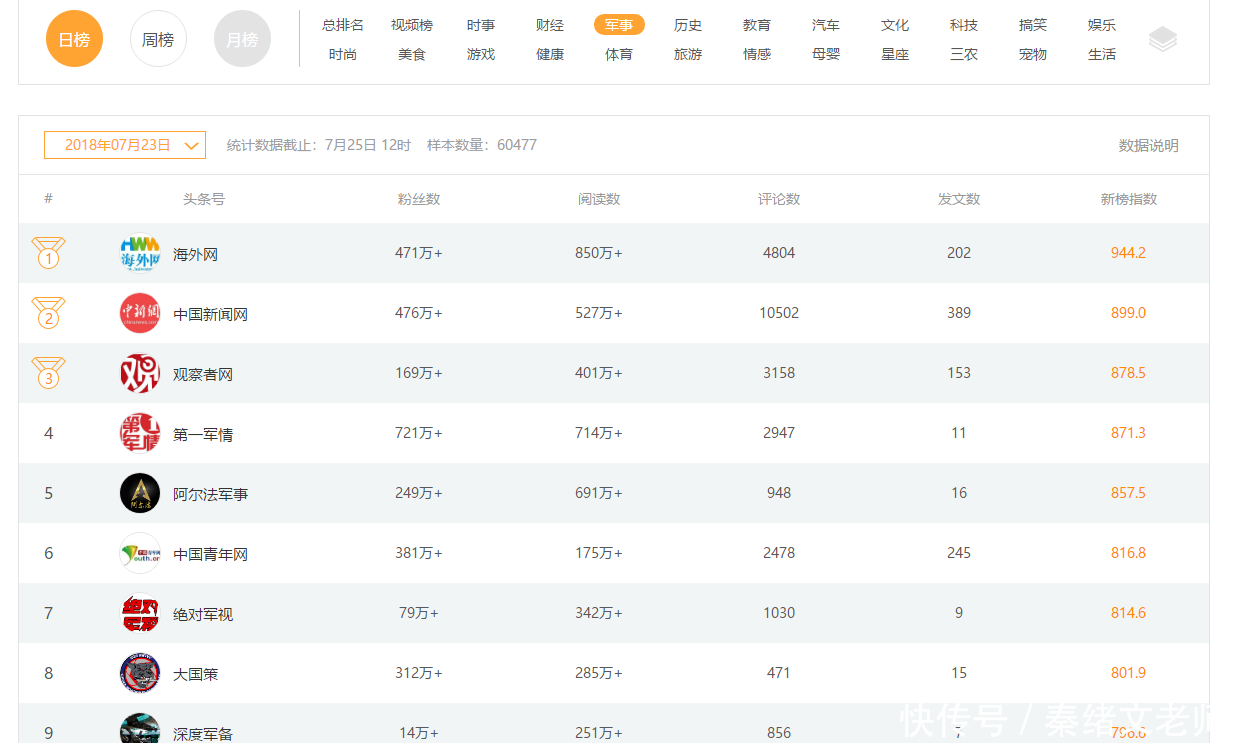Select the 美食 category
The width and height of the screenshot is (1234, 743).
412,54
